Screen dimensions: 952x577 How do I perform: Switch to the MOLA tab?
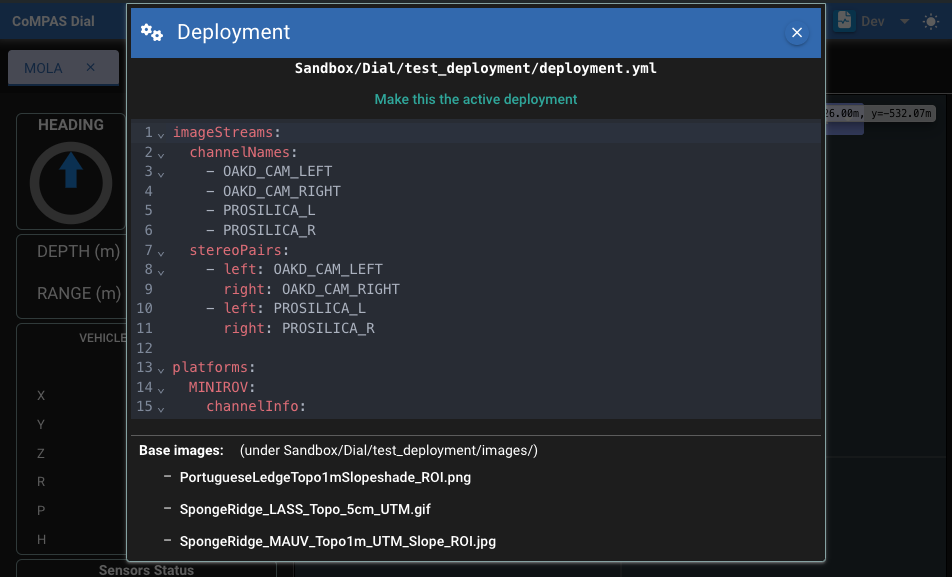click(x=43, y=68)
